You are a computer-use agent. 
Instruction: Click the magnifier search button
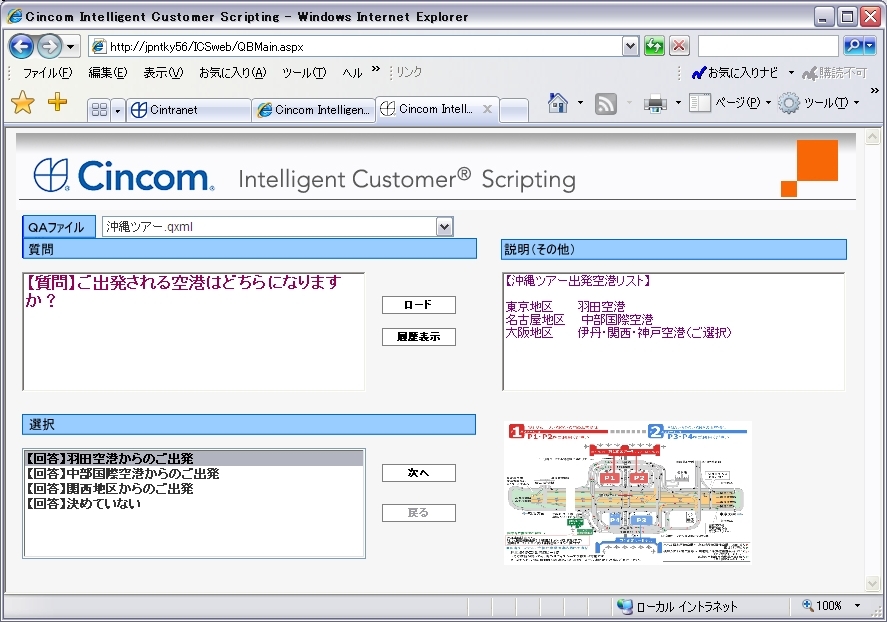tap(852, 46)
